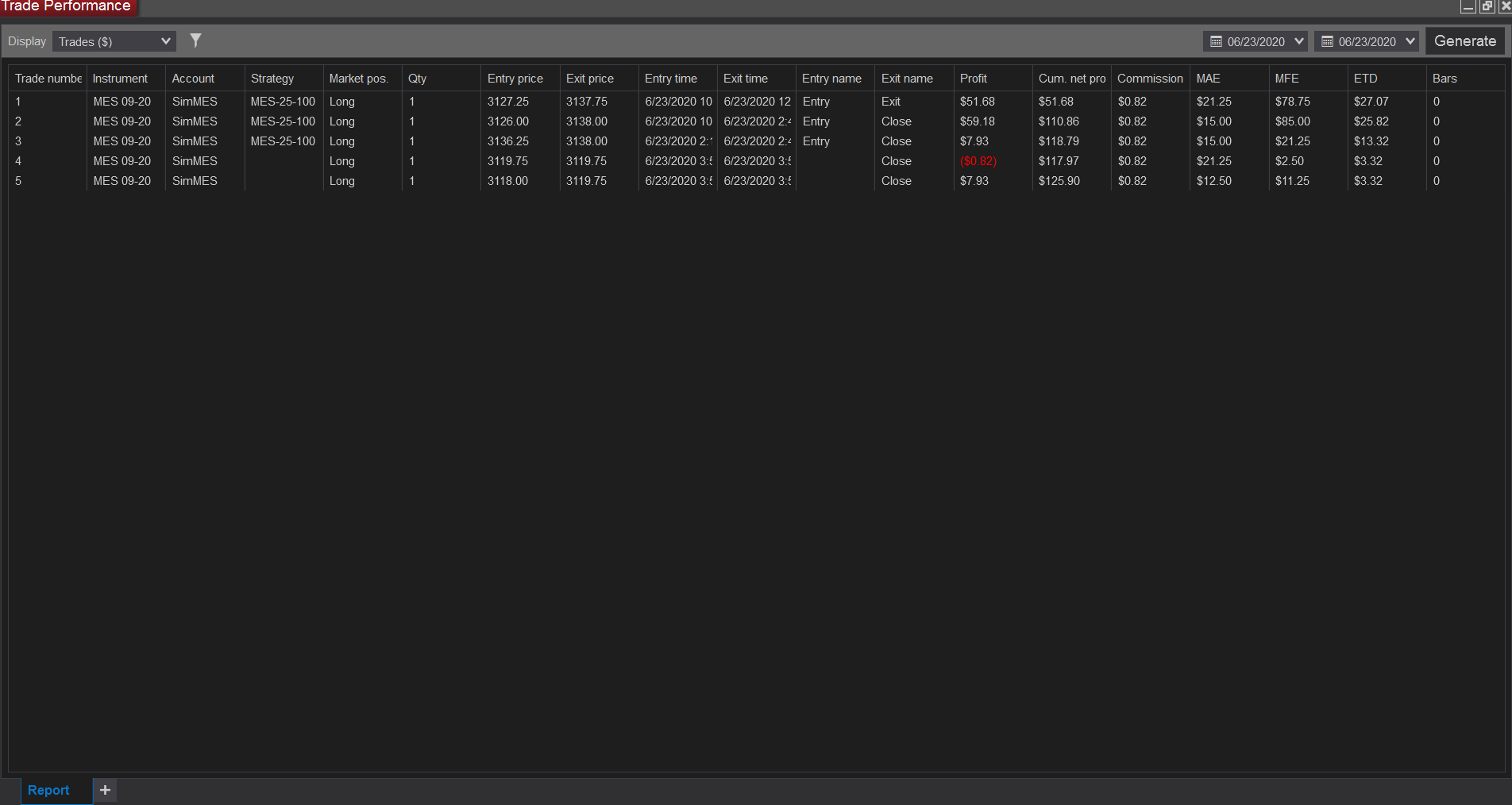Select trade number 2 cell
The height and width of the screenshot is (805, 1512).
tap(48, 121)
